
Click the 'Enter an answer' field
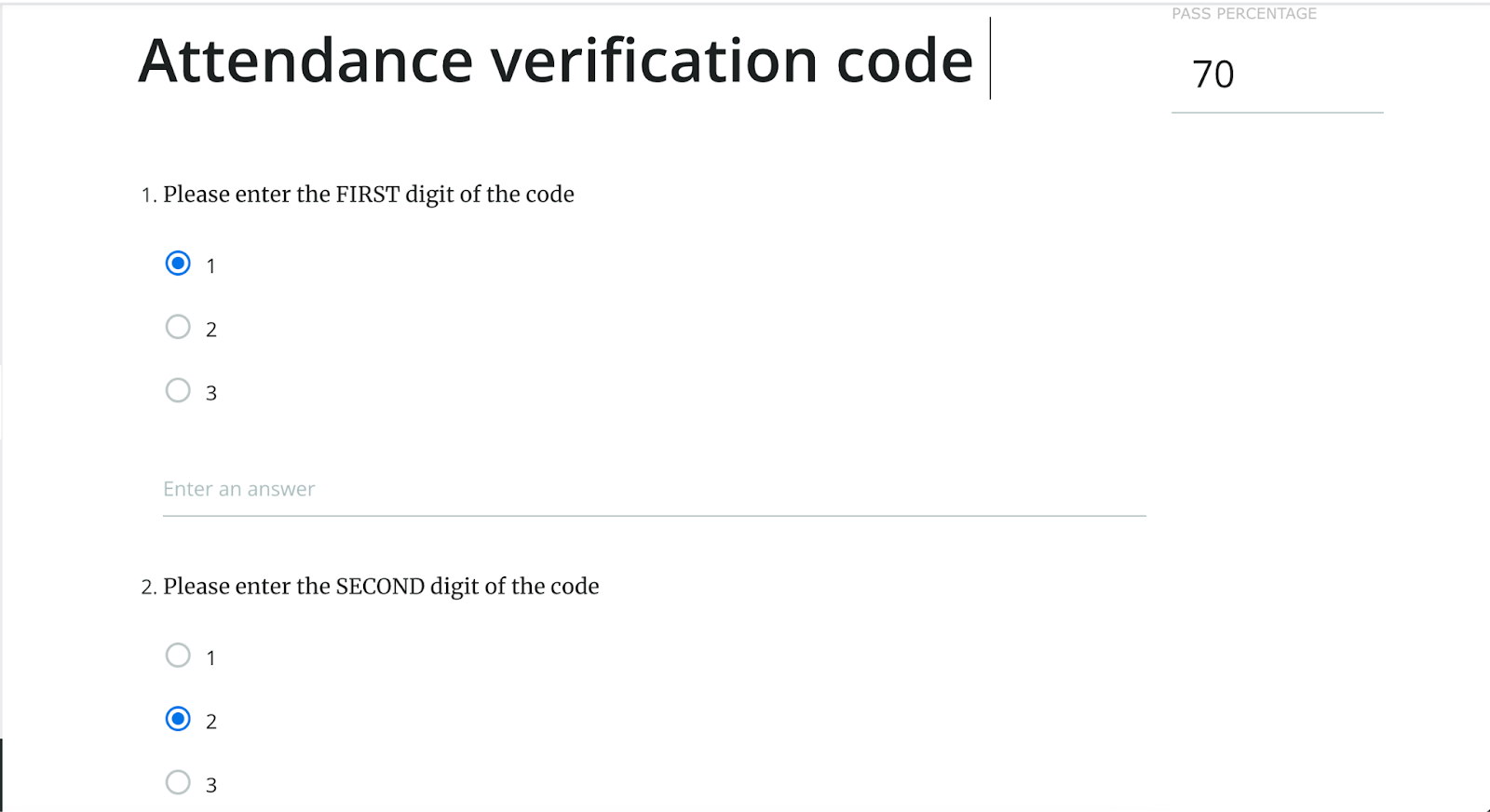[654, 490]
